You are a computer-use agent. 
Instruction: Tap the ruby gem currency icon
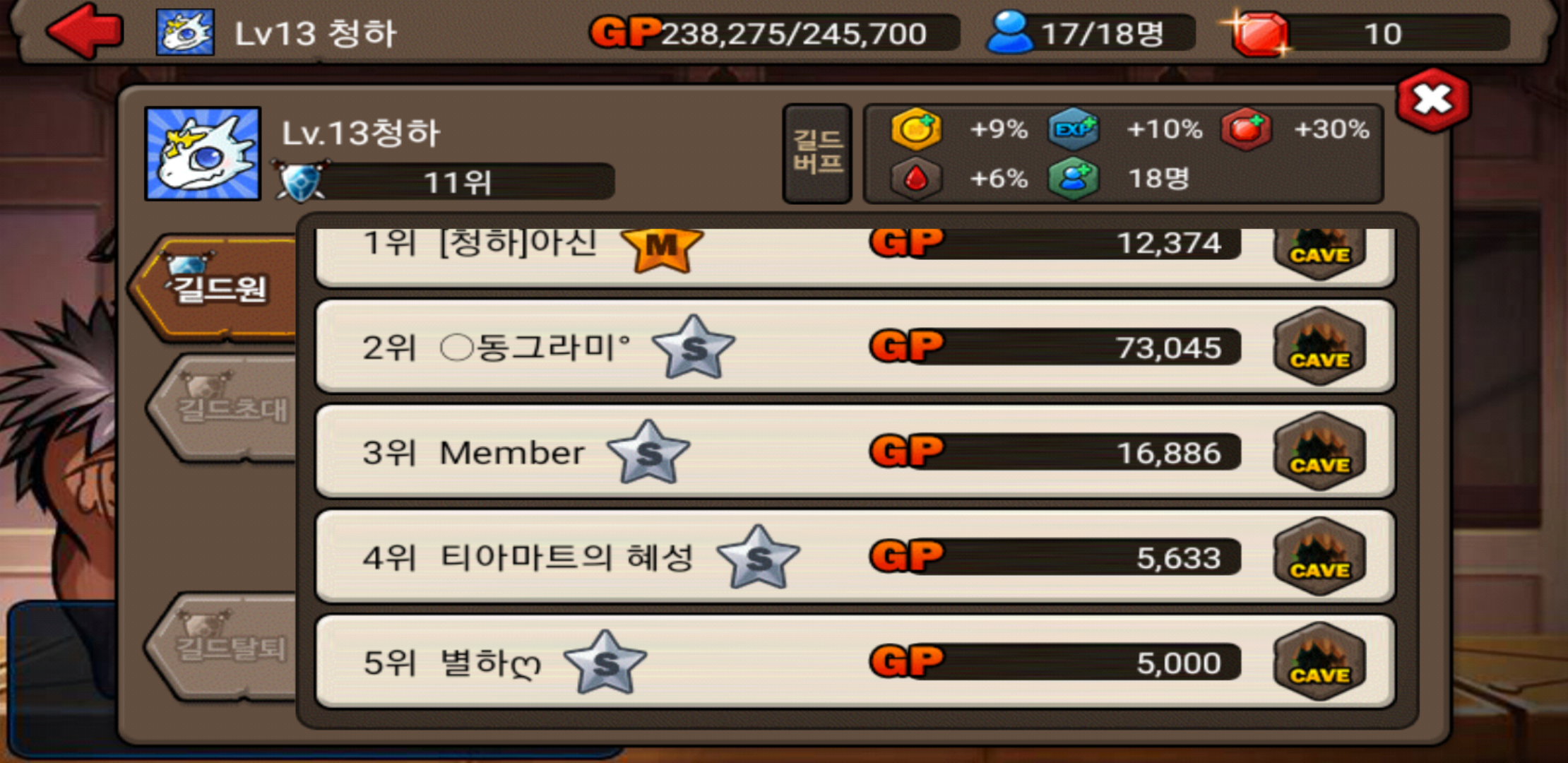(1259, 33)
